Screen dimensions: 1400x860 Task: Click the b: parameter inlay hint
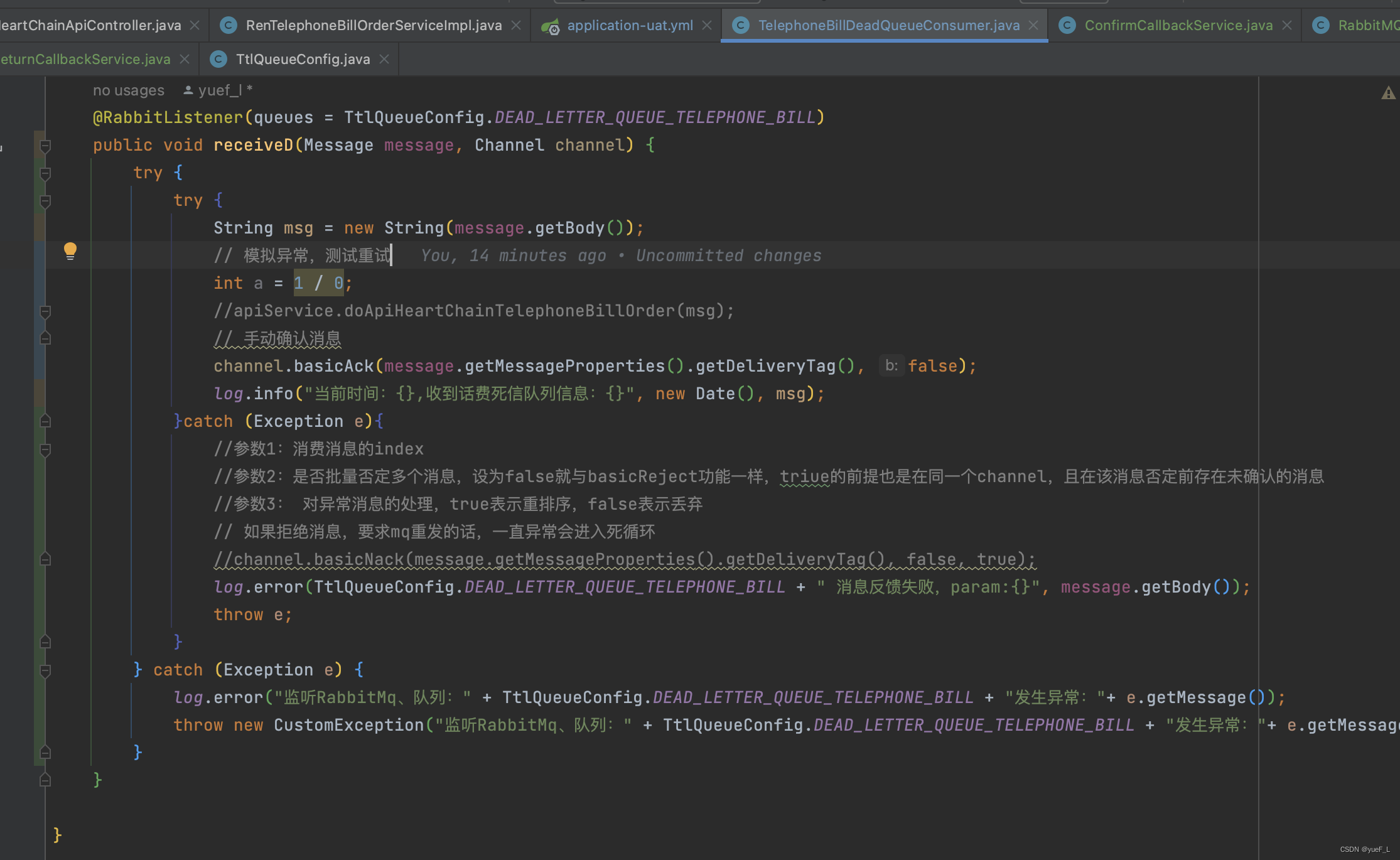[891, 365]
